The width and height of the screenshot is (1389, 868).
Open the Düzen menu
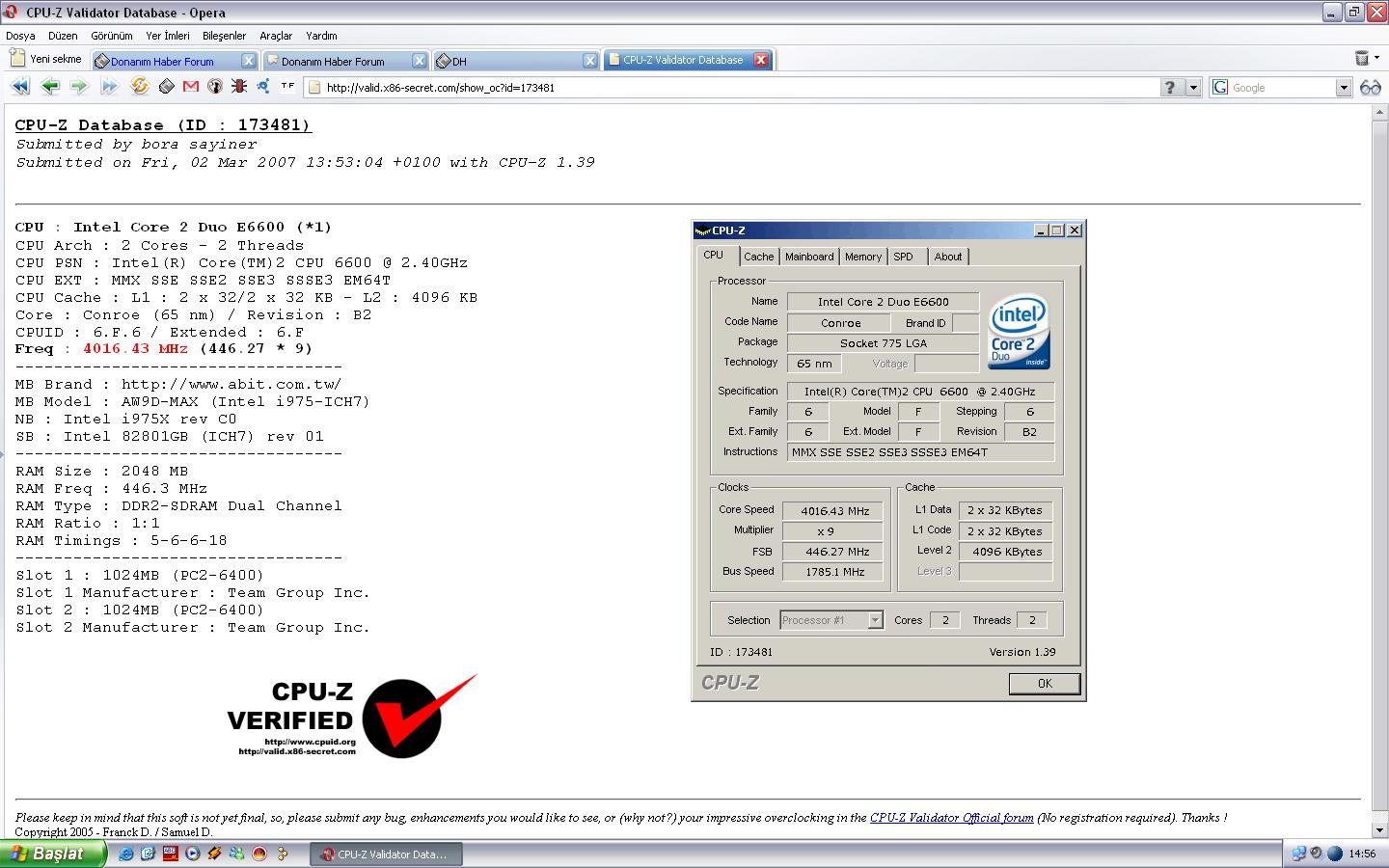(x=63, y=36)
